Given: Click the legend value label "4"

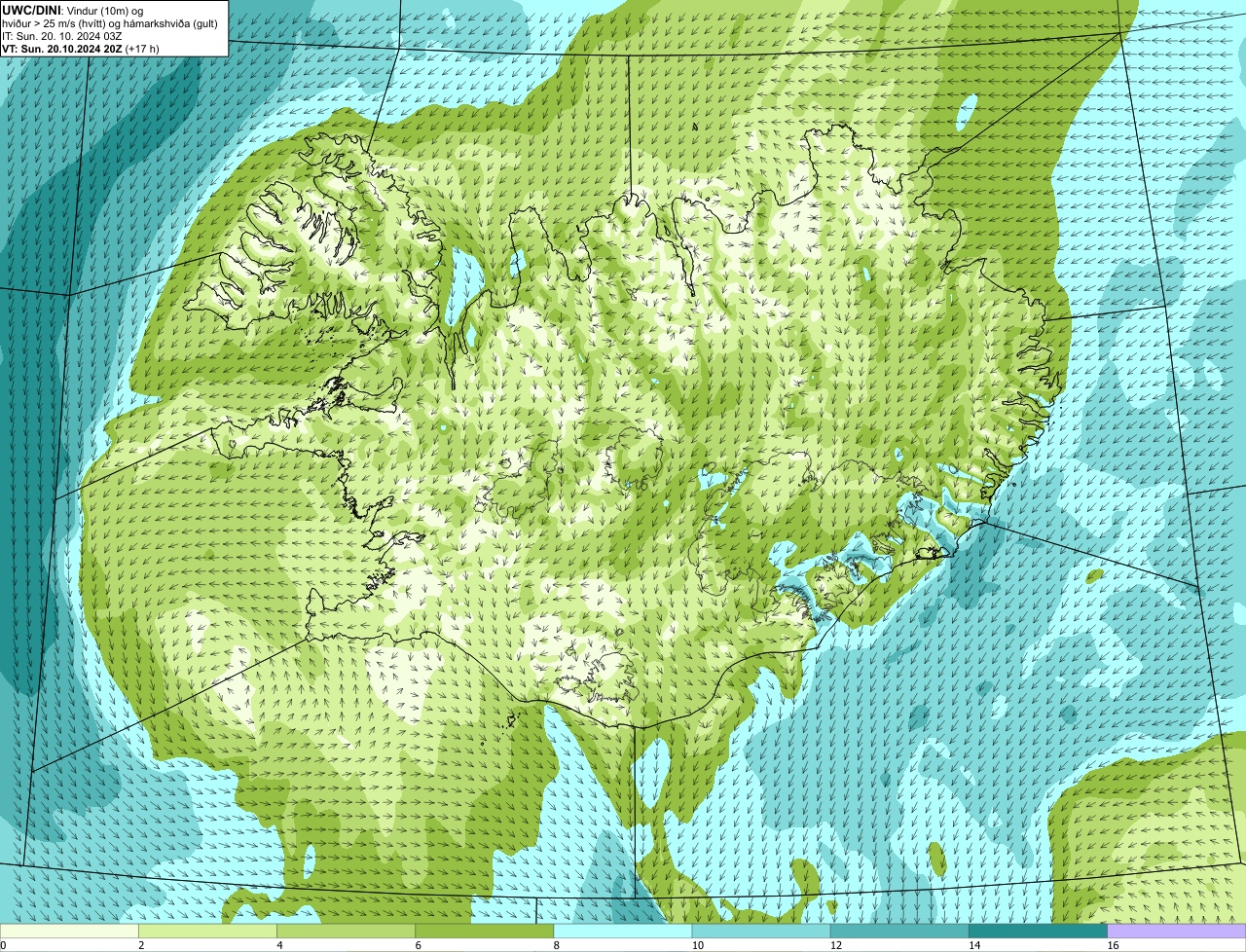Looking at the screenshot, I should point(279,945).
